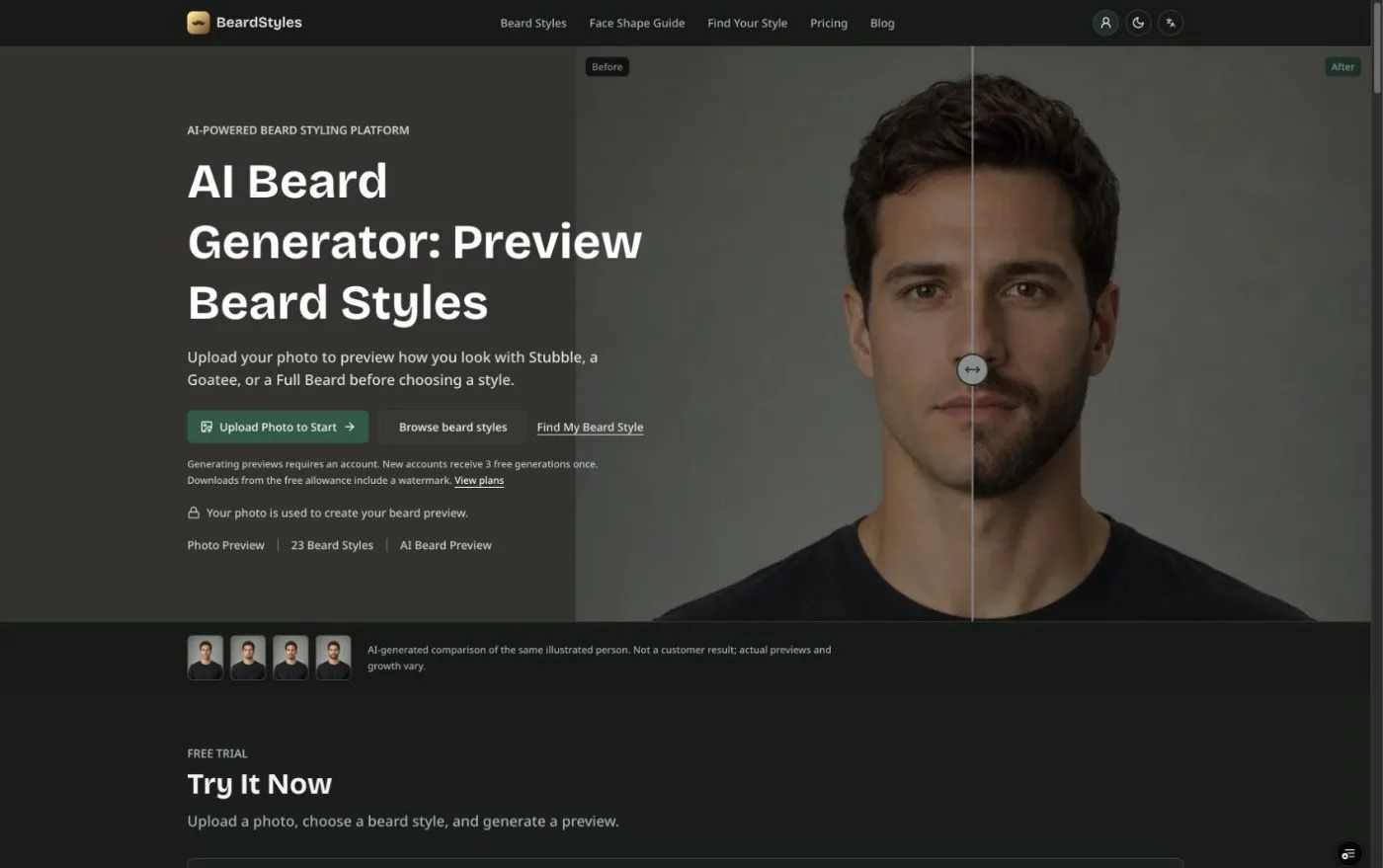Click the floating widget icon at bottom right
1383x868 pixels.
click(1348, 853)
